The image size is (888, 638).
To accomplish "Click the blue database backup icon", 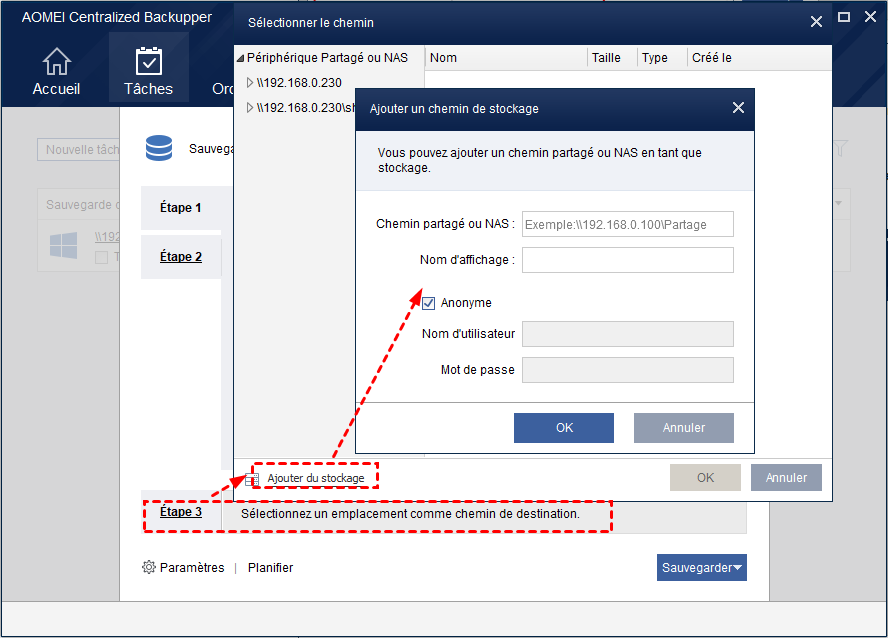I will click(159, 148).
